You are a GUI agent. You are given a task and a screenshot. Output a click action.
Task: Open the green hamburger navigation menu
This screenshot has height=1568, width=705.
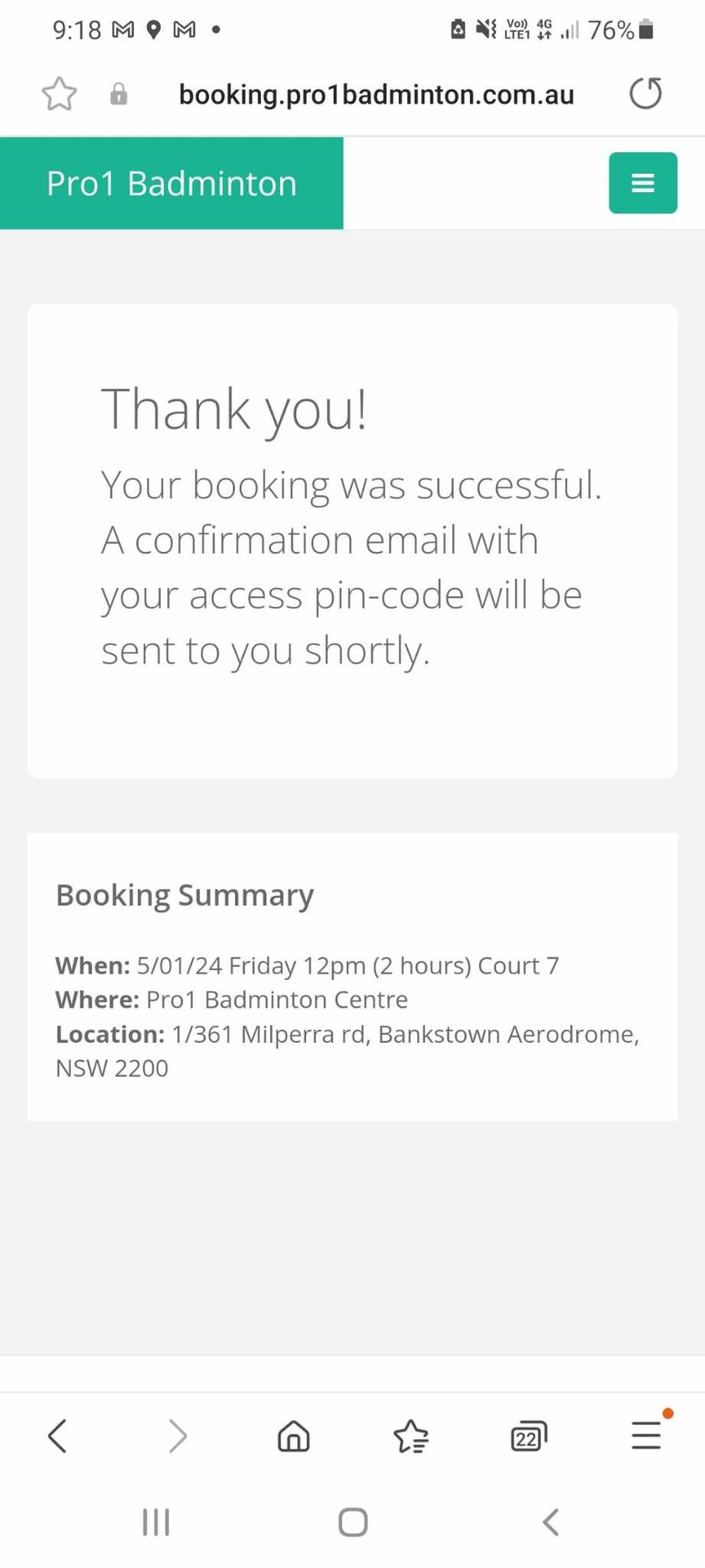(642, 183)
